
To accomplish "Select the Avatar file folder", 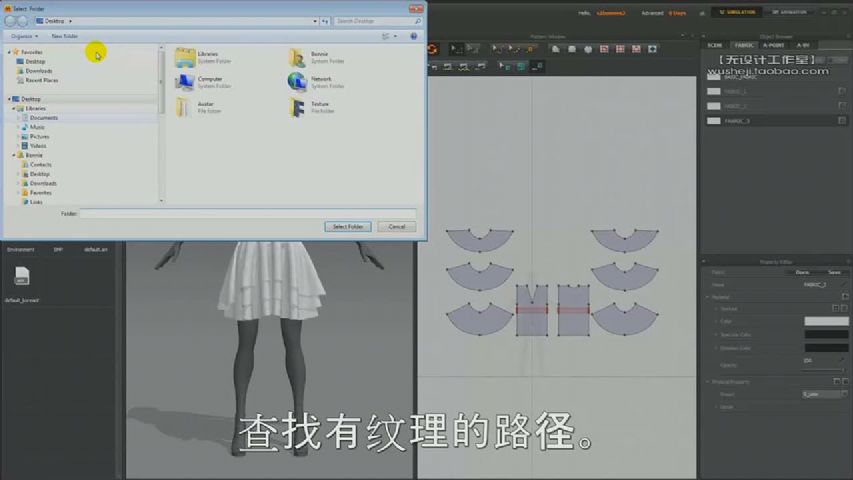I will [x=198, y=107].
